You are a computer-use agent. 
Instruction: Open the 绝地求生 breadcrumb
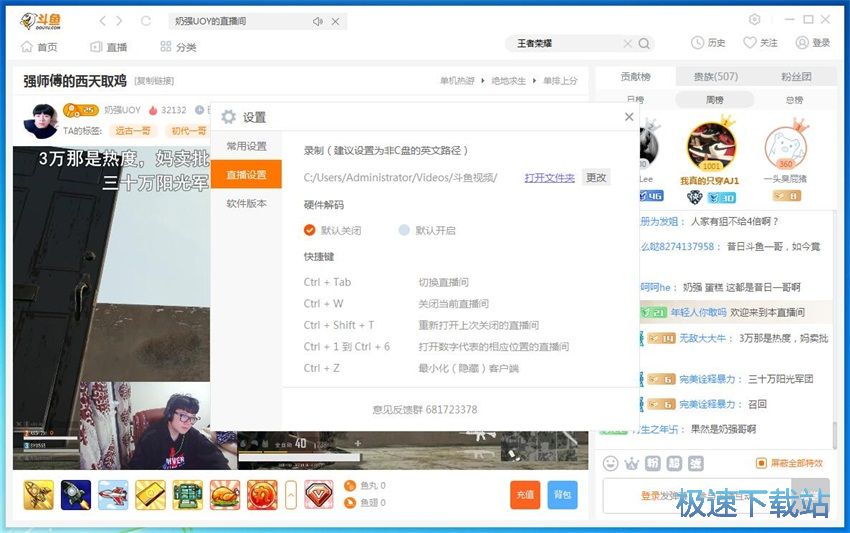[508, 81]
